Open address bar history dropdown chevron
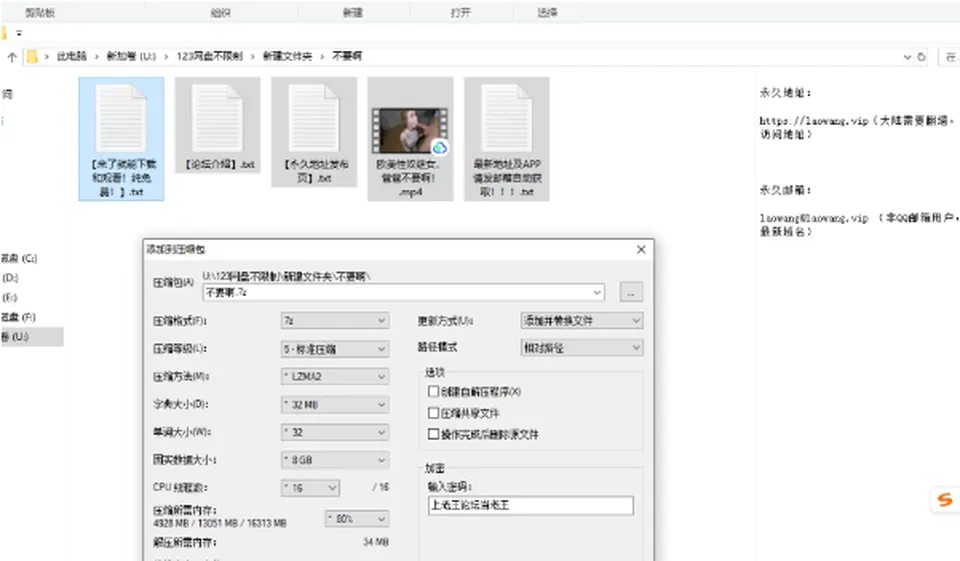Image resolution: width=960 pixels, height=561 pixels. click(907, 57)
